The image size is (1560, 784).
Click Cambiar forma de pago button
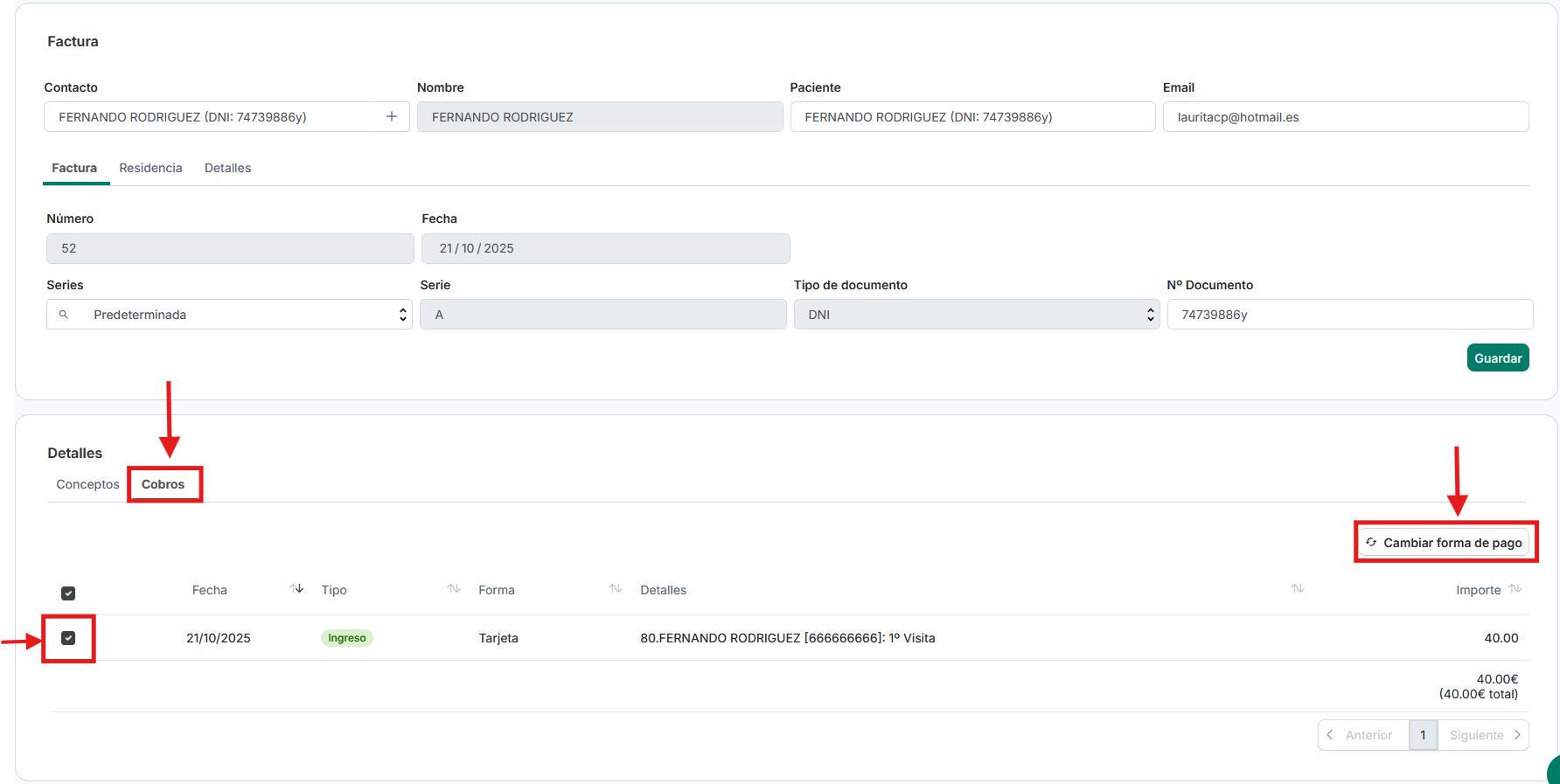(1444, 543)
